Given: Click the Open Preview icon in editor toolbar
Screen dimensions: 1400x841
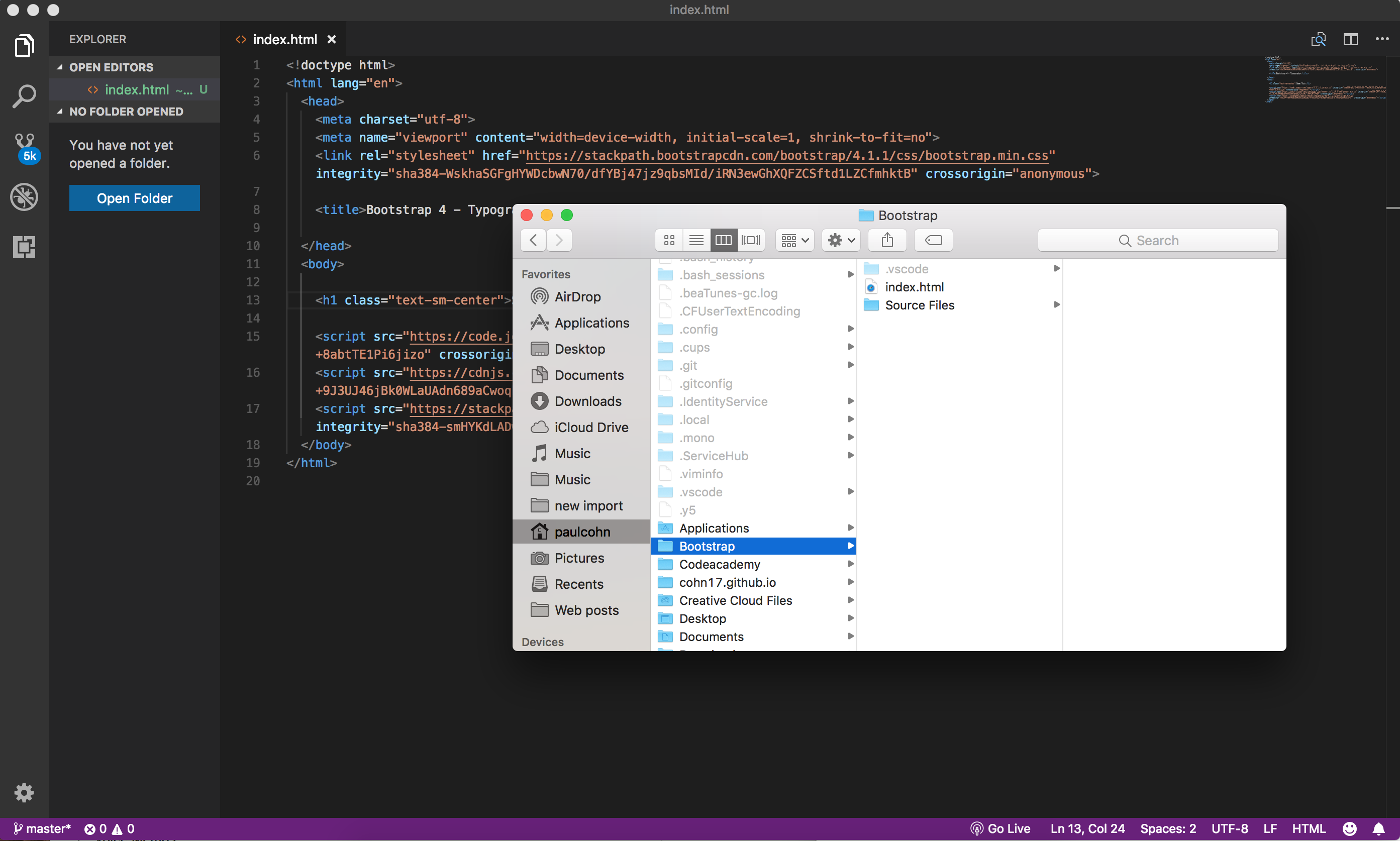Looking at the screenshot, I should click(x=1319, y=39).
